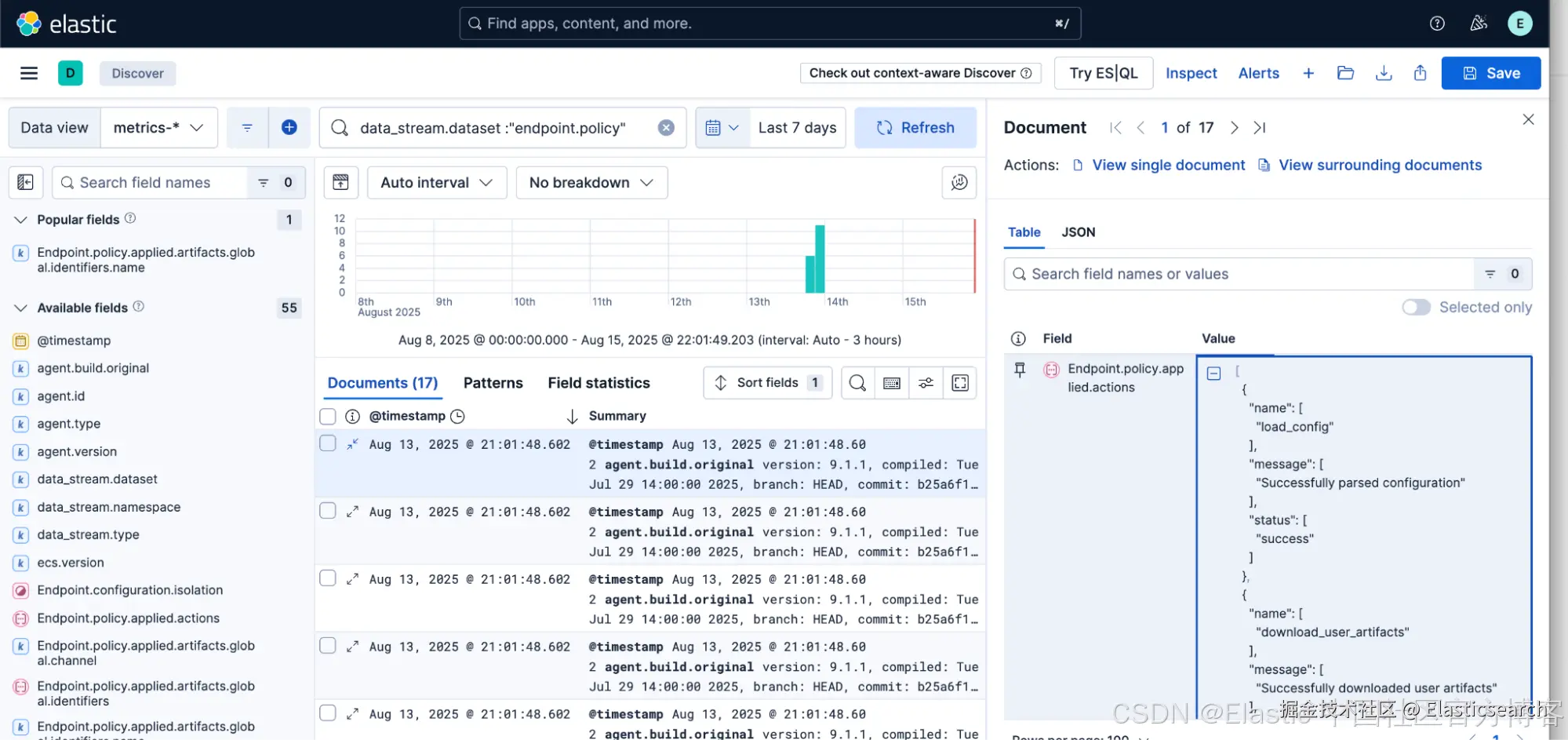Collapse the Available fields section
Screen dimensions: 1568x740
(21, 308)
